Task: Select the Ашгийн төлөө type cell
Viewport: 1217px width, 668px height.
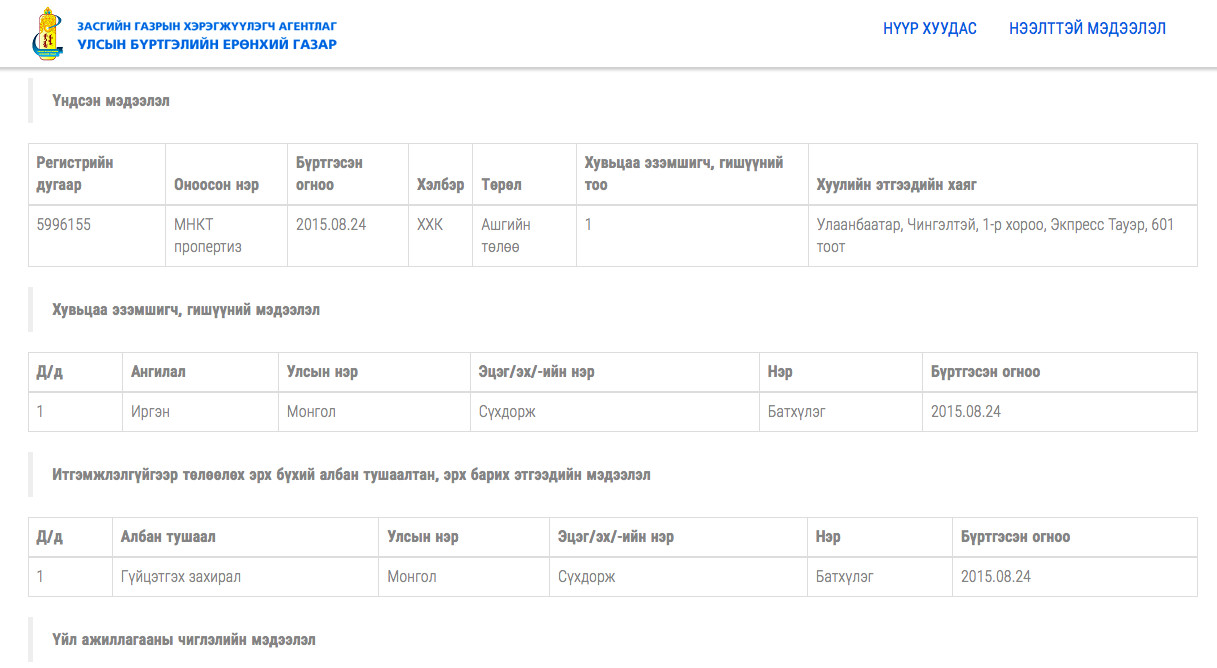Action: [525, 236]
